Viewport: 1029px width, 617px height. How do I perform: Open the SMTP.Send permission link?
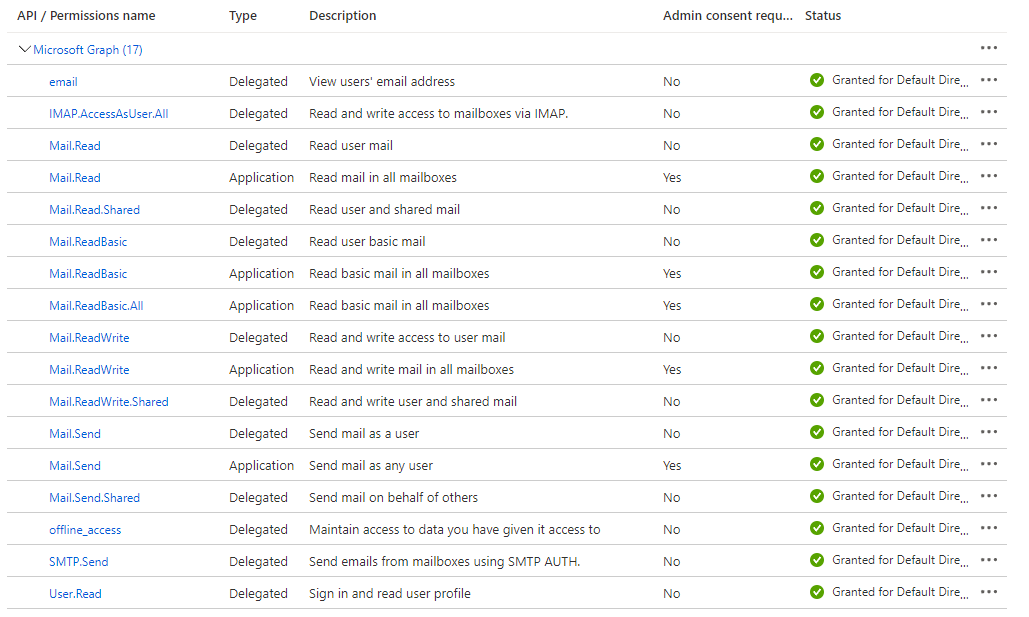tap(77, 561)
